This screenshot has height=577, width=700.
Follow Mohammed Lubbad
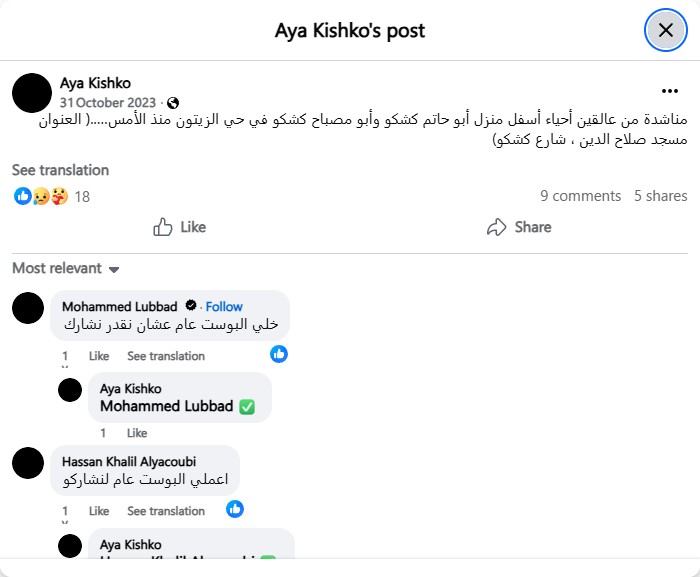(x=224, y=306)
